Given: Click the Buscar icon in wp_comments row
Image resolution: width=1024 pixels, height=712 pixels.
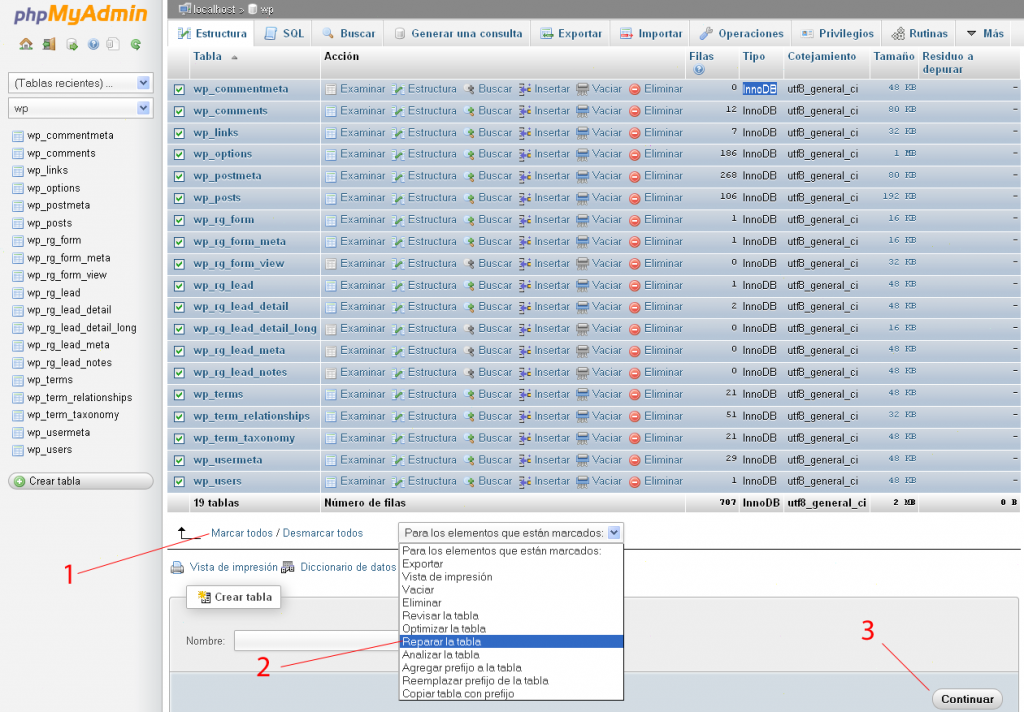Looking at the screenshot, I should click(x=469, y=111).
